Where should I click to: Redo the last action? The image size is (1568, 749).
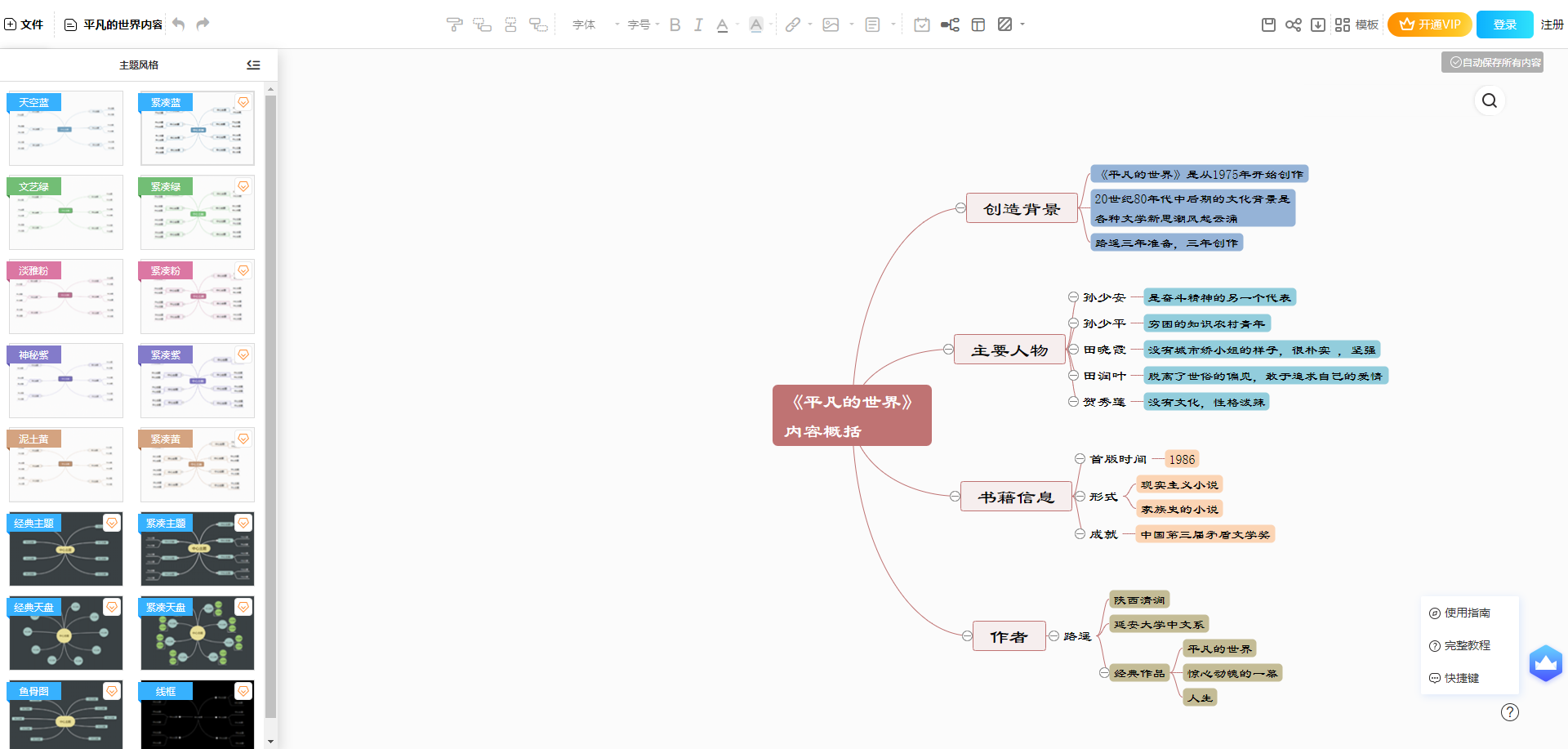tap(203, 24)
